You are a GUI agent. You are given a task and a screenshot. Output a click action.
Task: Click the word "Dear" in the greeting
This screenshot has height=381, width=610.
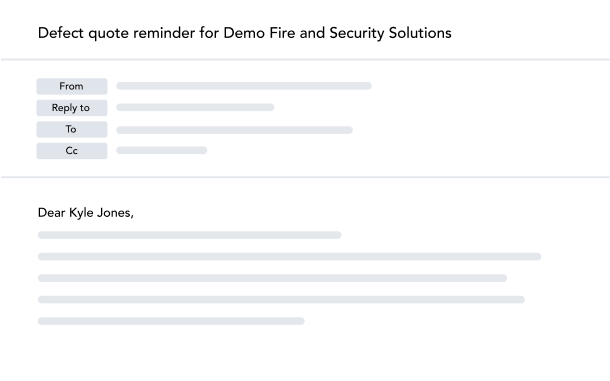pyautogui.click(x=51, y=212)
